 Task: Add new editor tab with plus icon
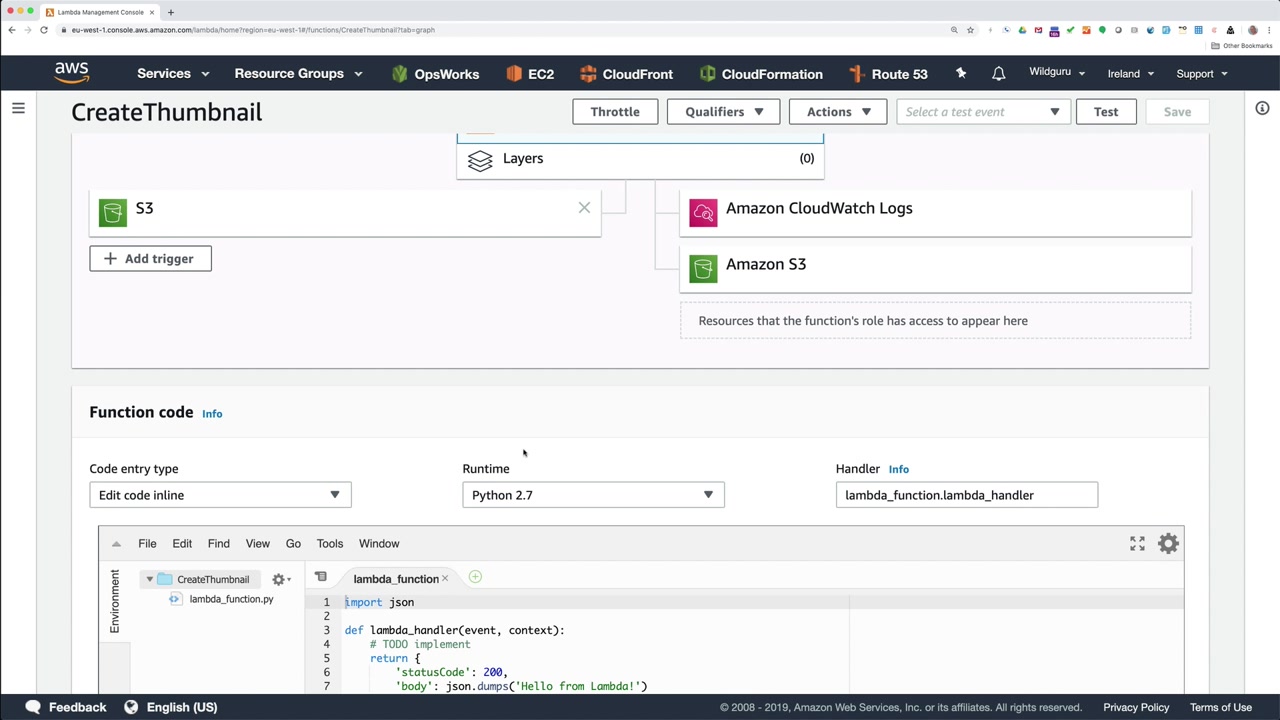(475, 577)
